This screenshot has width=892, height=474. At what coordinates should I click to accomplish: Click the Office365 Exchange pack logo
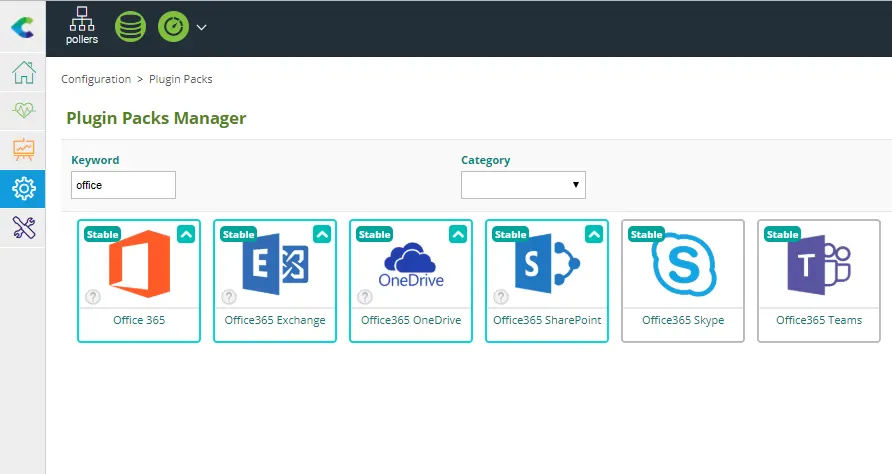pyautogui.click(x=275, y=263)
